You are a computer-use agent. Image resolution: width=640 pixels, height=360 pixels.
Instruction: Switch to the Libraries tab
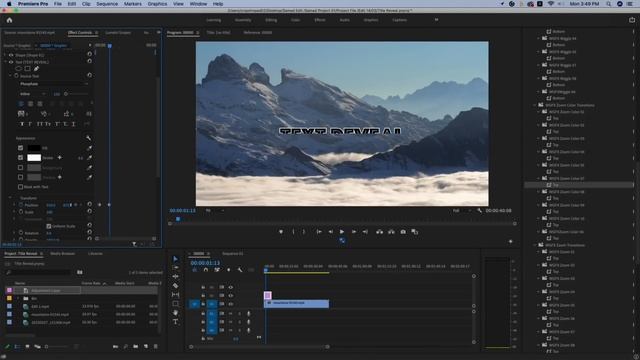click(96, 254)
